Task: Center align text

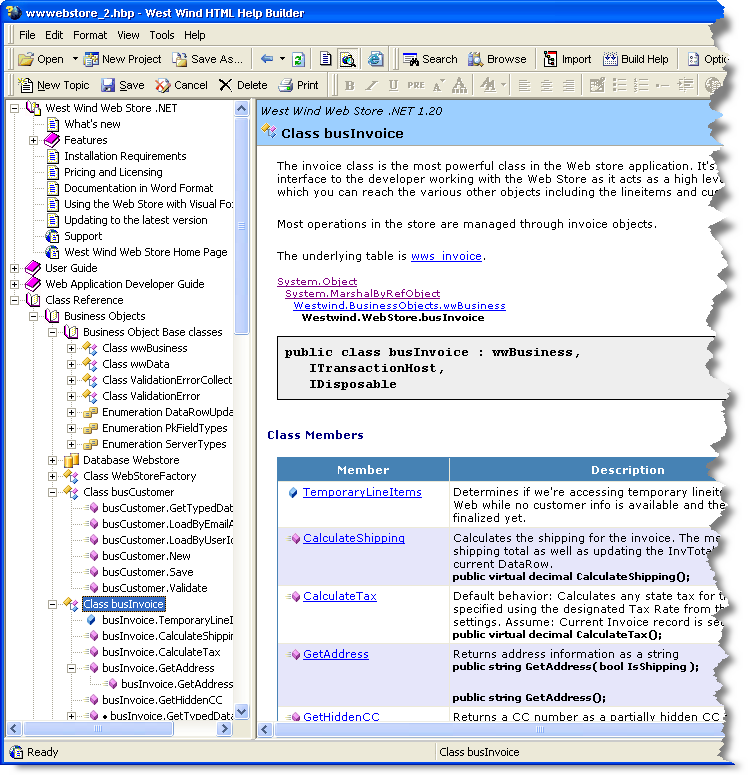Action: [x=546, y=86]
